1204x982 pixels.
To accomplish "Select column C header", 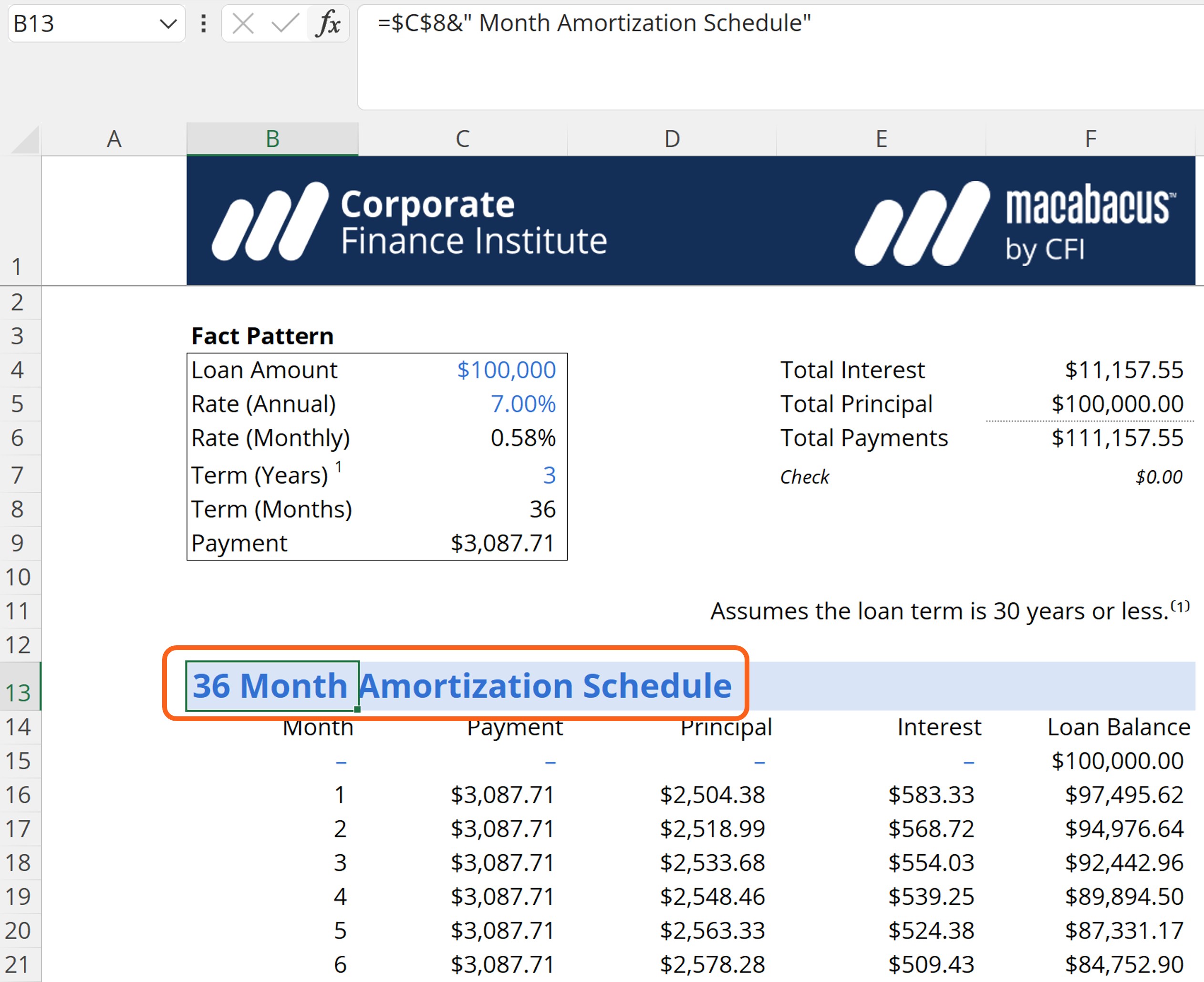I will (462, 139).
